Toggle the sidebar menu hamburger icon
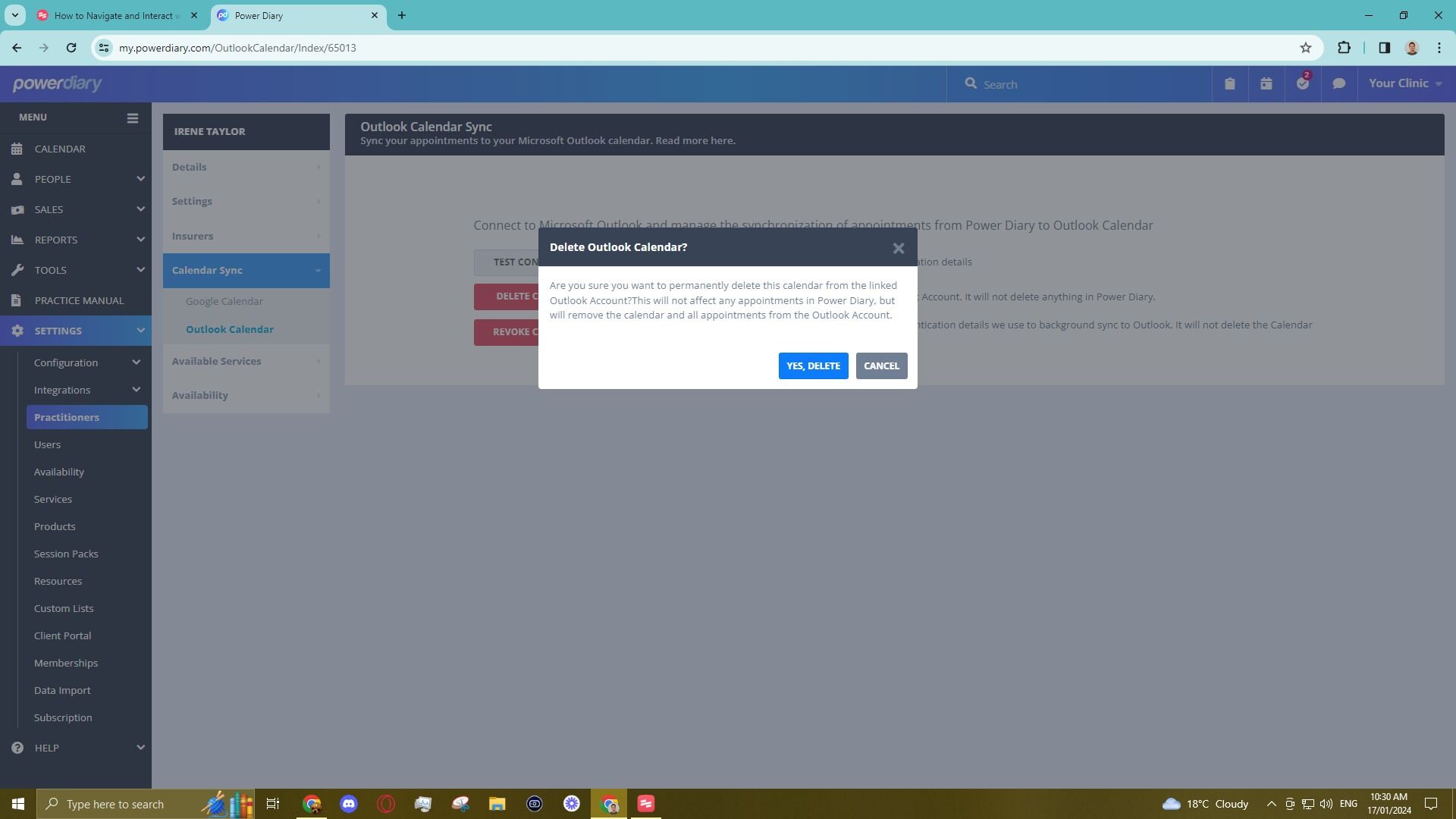 132,118
